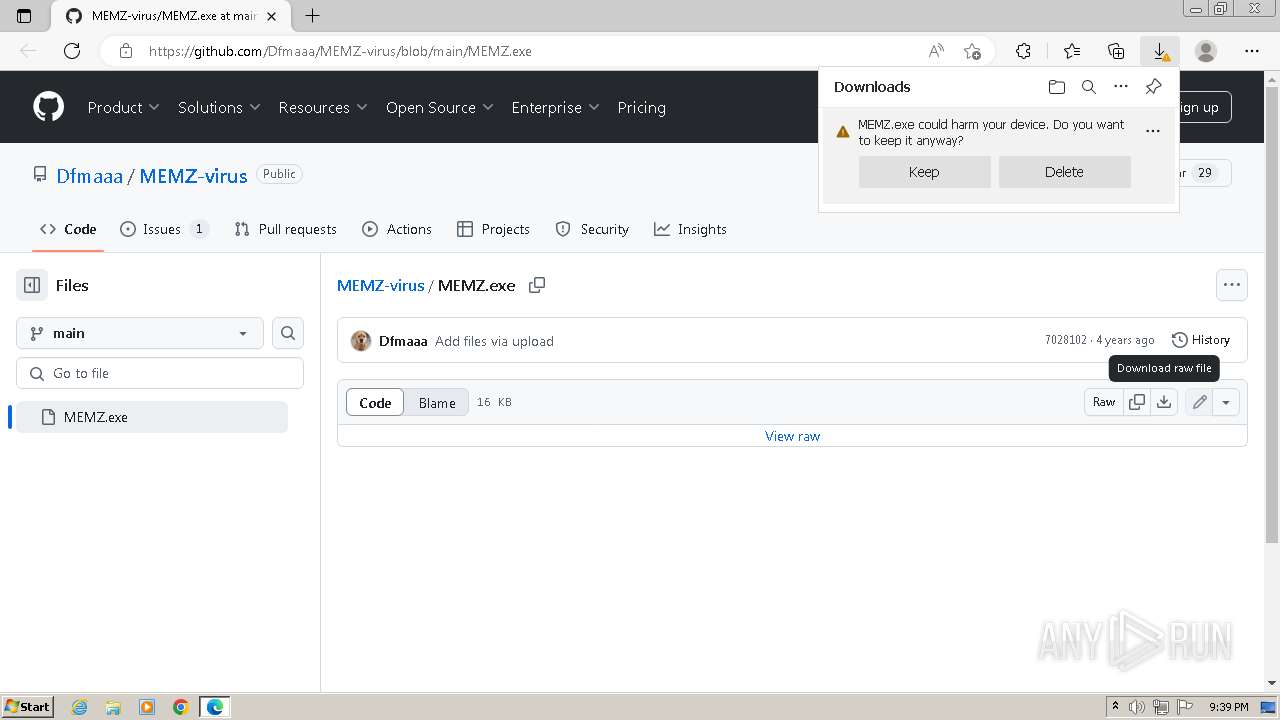This screenshot has width=1280, height=720.
Task: Open the Pricing link
Action: click(641, 107)
